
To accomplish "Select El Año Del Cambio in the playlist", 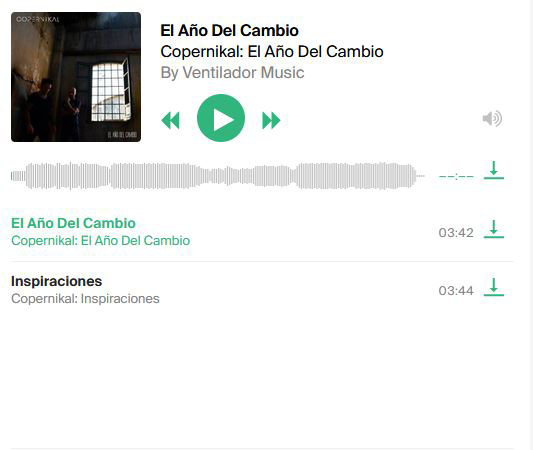I will click(73, 223).
